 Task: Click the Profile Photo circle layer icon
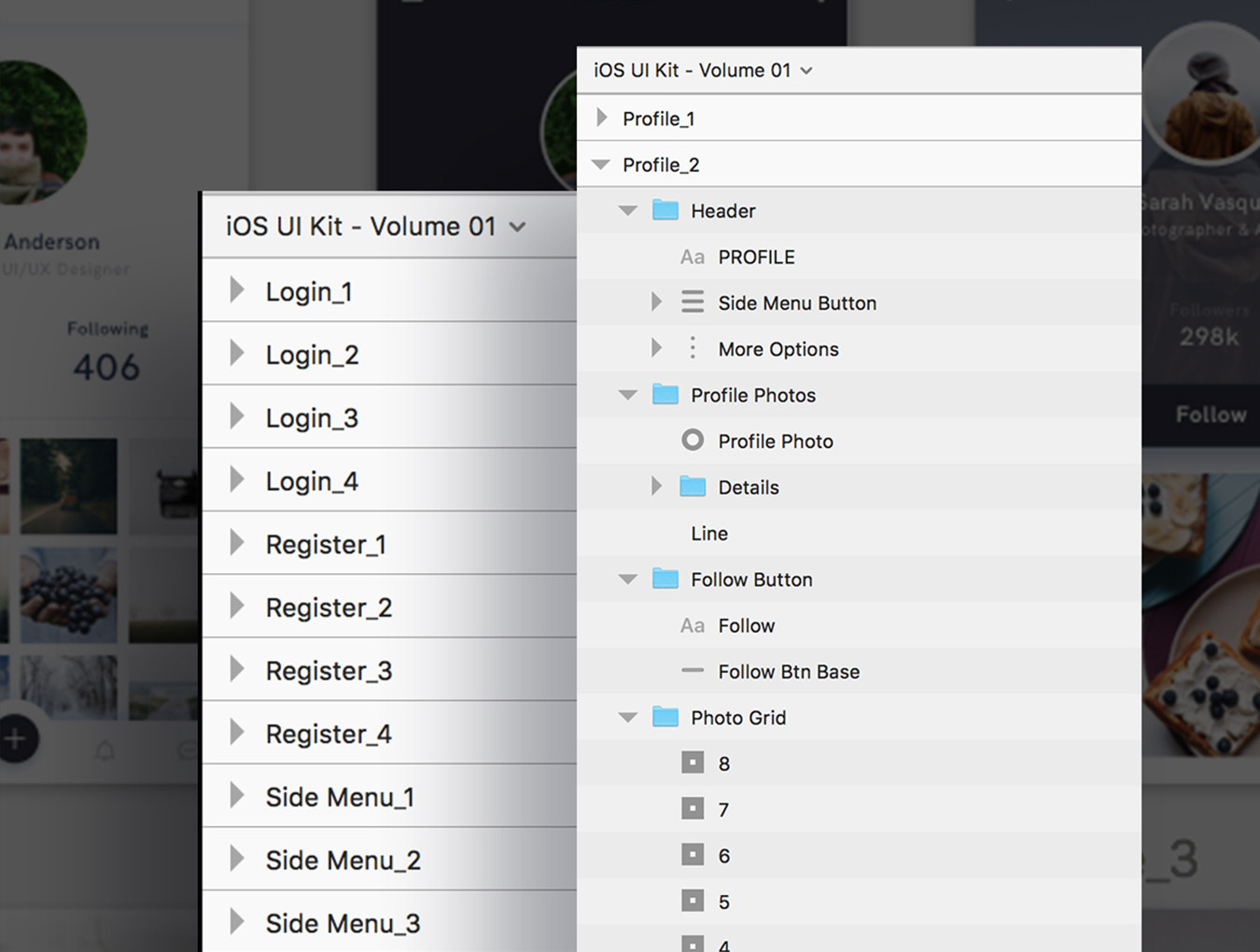692,440
